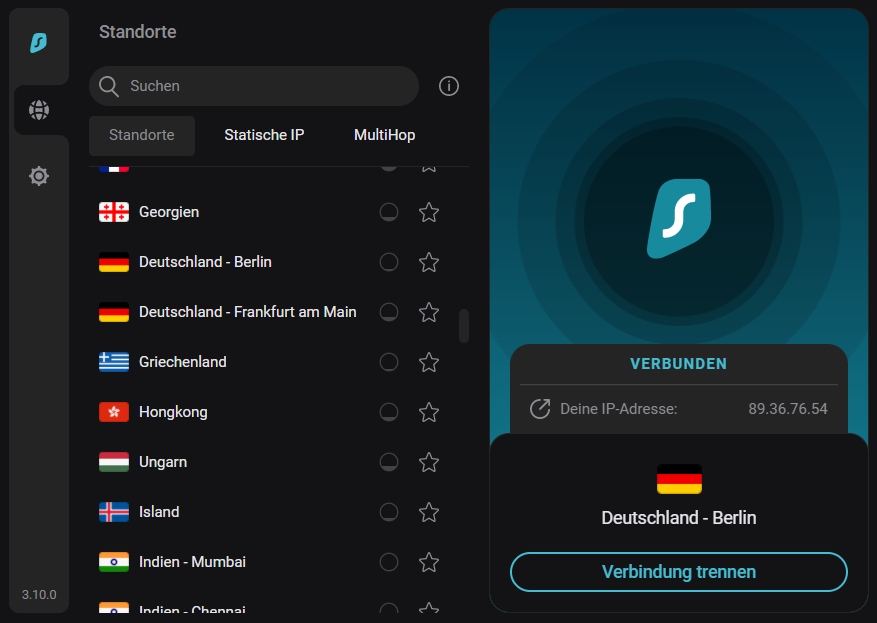Open the Surfshark logo home in sidebar
Image resolution: width=877 pixels, height=623 pixels.
point(39,43)
